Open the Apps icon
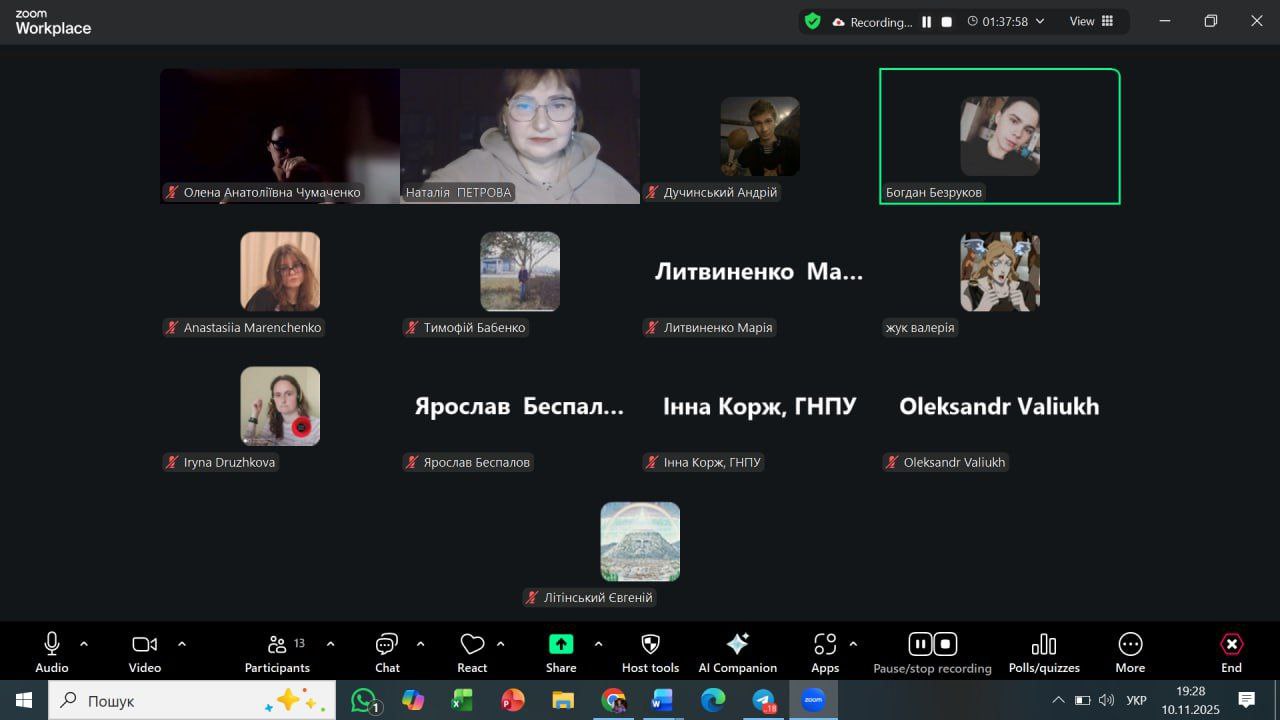This screenshot has height=720, width=1280. [825, 645]
